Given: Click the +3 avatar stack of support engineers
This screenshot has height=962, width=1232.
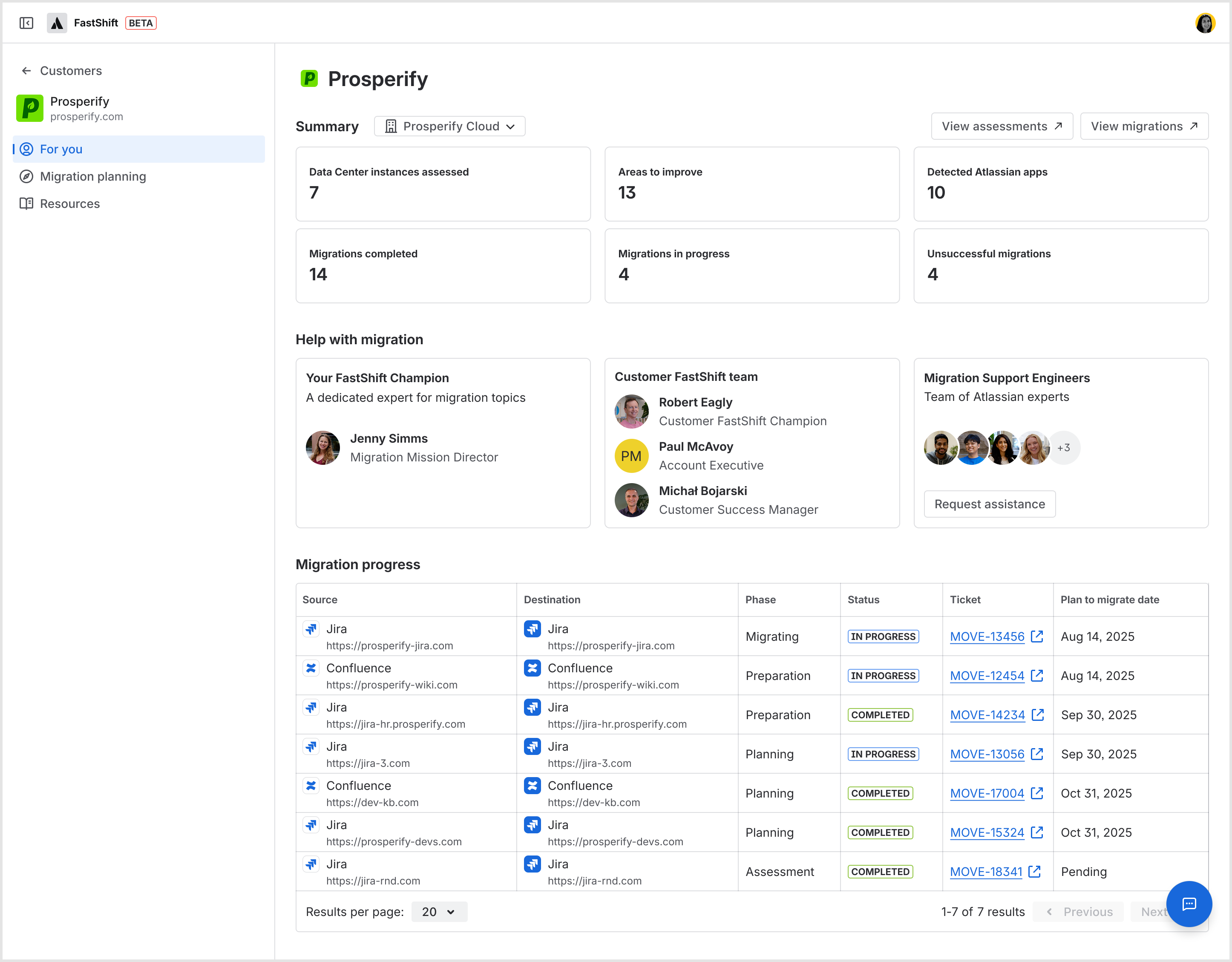Looking at the screenshot, I should [1064, 447].
